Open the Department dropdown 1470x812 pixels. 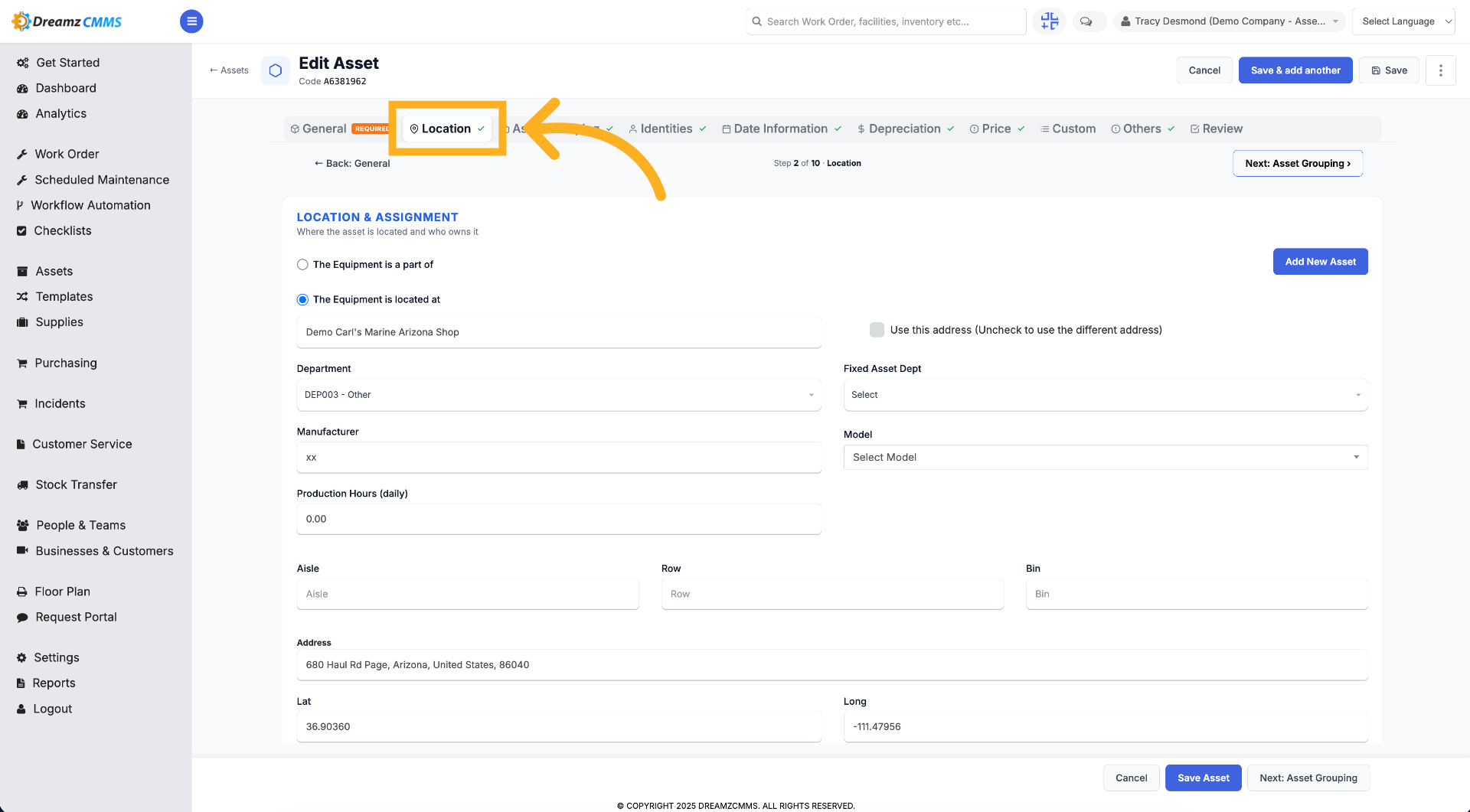(559, 395)
